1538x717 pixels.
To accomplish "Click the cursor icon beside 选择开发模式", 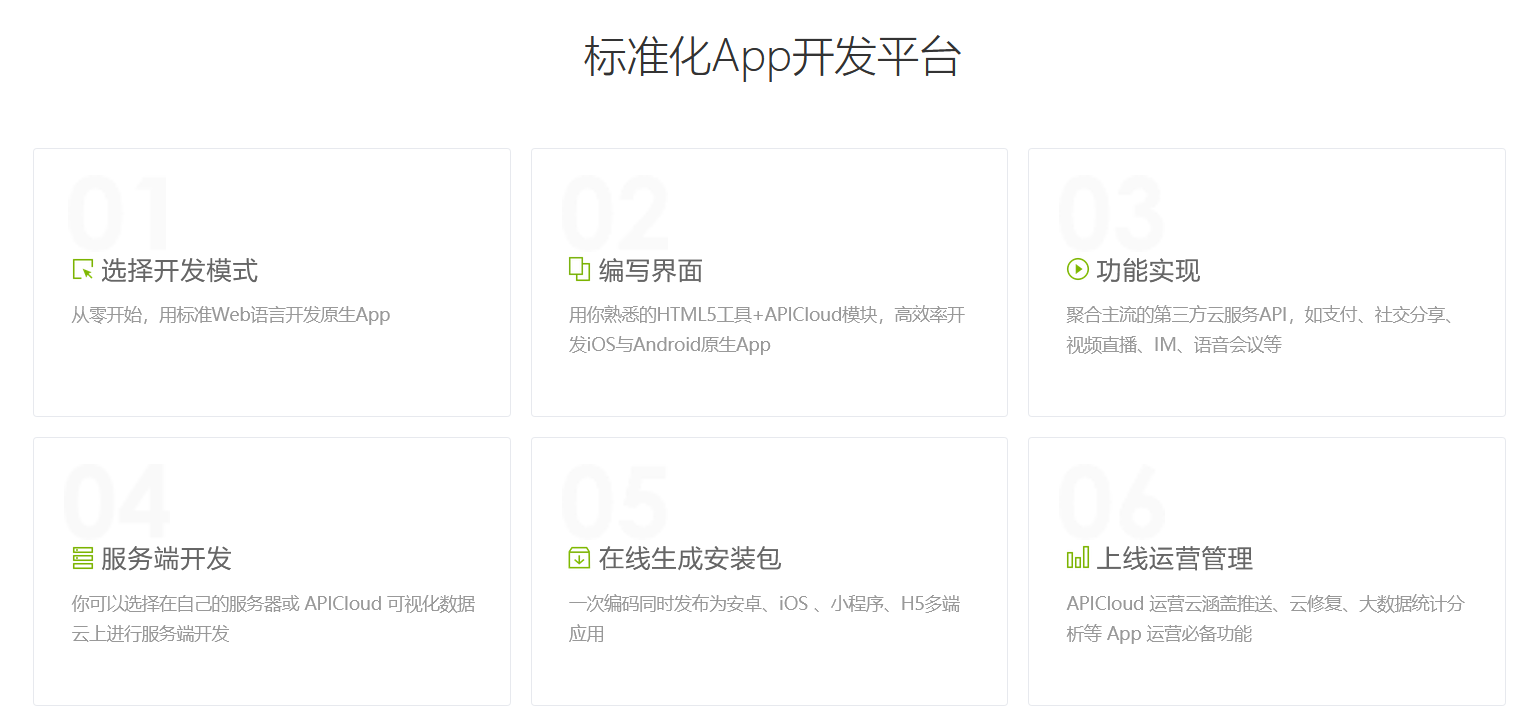I will coord(83,269).
